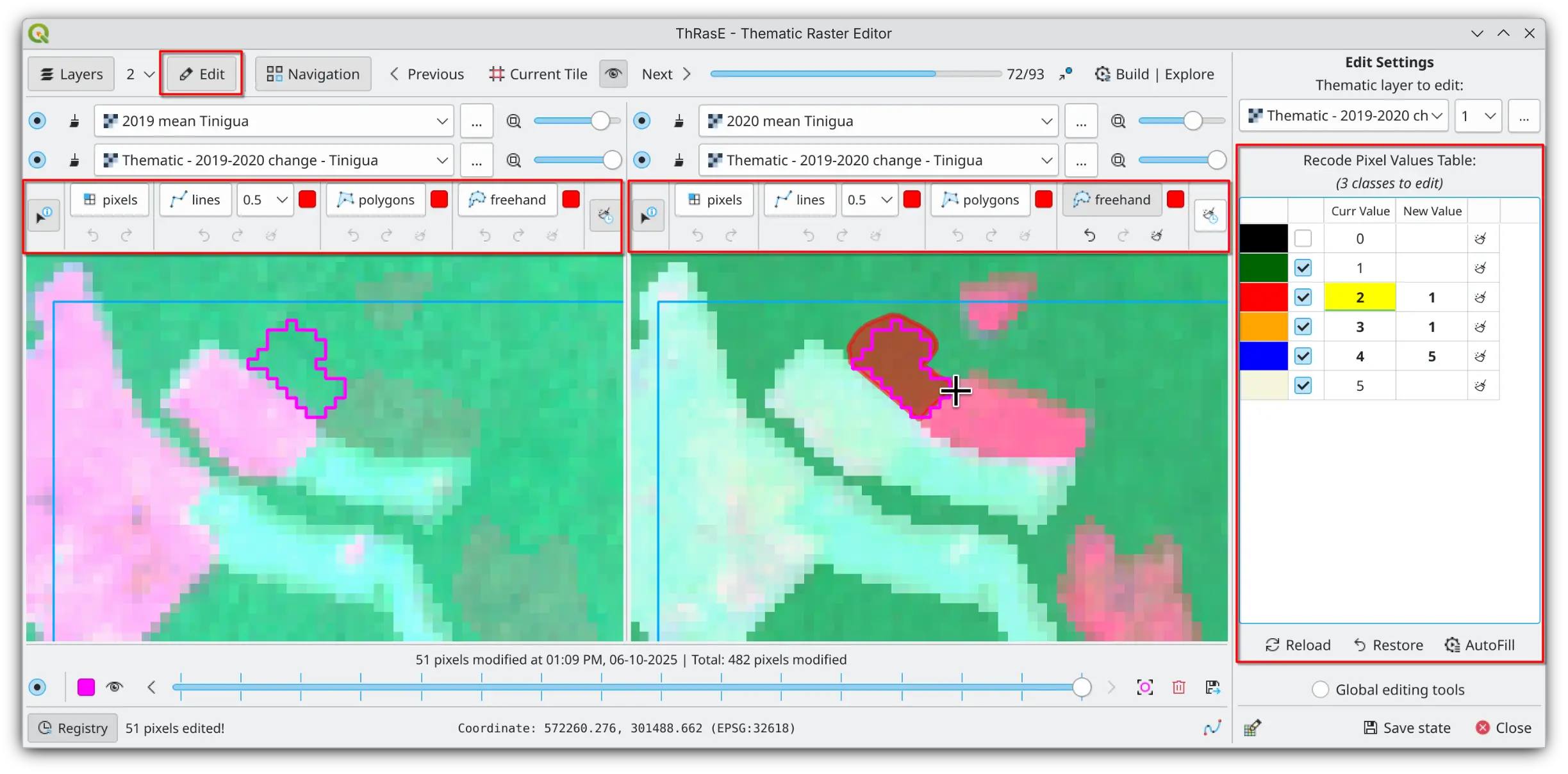Click the pixel inspector arrow tool in left view

[x=43, y=216]
